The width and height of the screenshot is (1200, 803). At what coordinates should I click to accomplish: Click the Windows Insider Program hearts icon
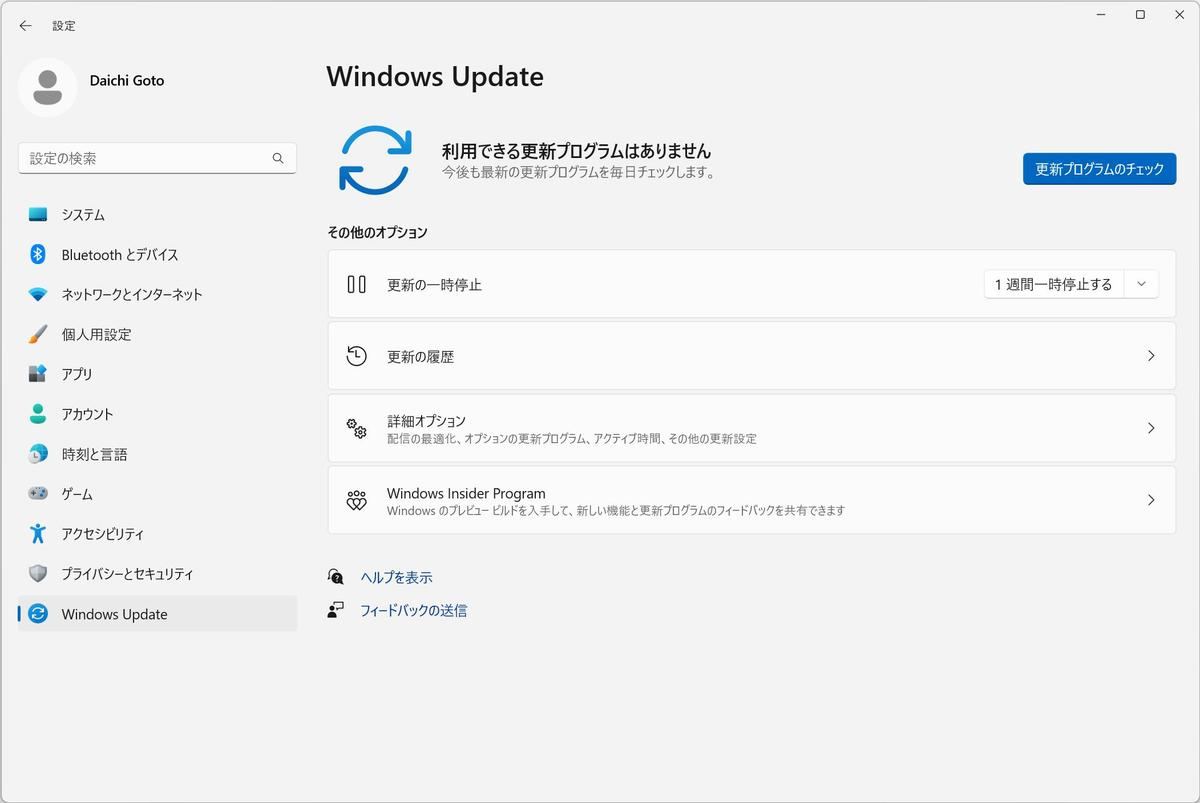point(356,500)
